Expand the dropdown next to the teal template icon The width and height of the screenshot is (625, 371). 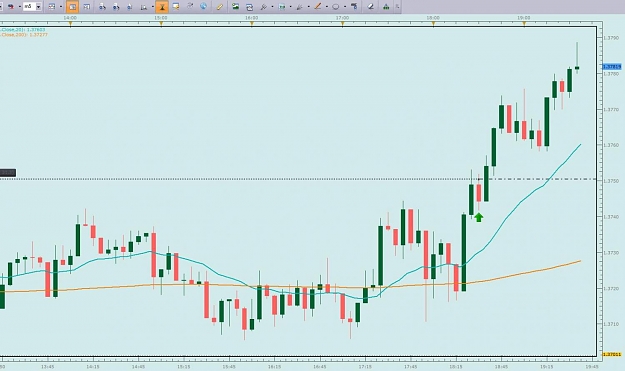[x=291, y=6]
